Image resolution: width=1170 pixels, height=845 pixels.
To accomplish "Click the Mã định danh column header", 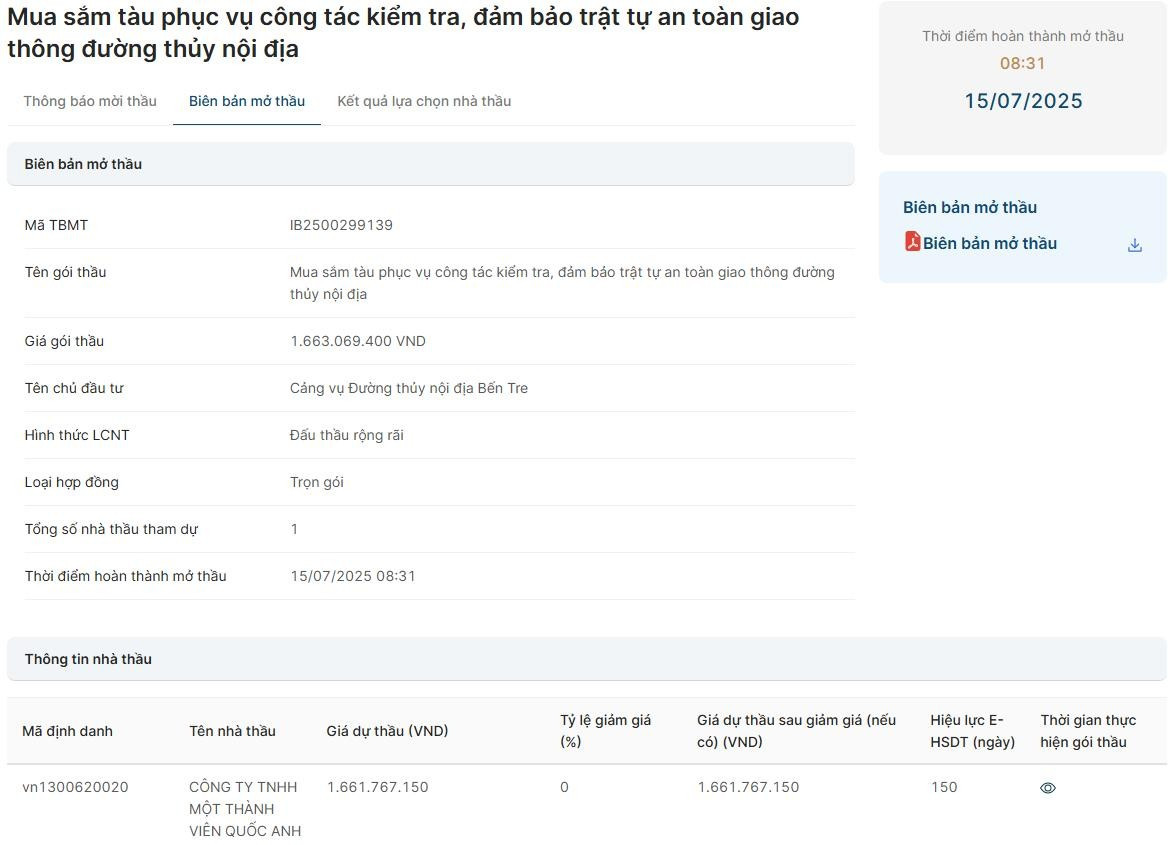I will [x=67, y=731].
